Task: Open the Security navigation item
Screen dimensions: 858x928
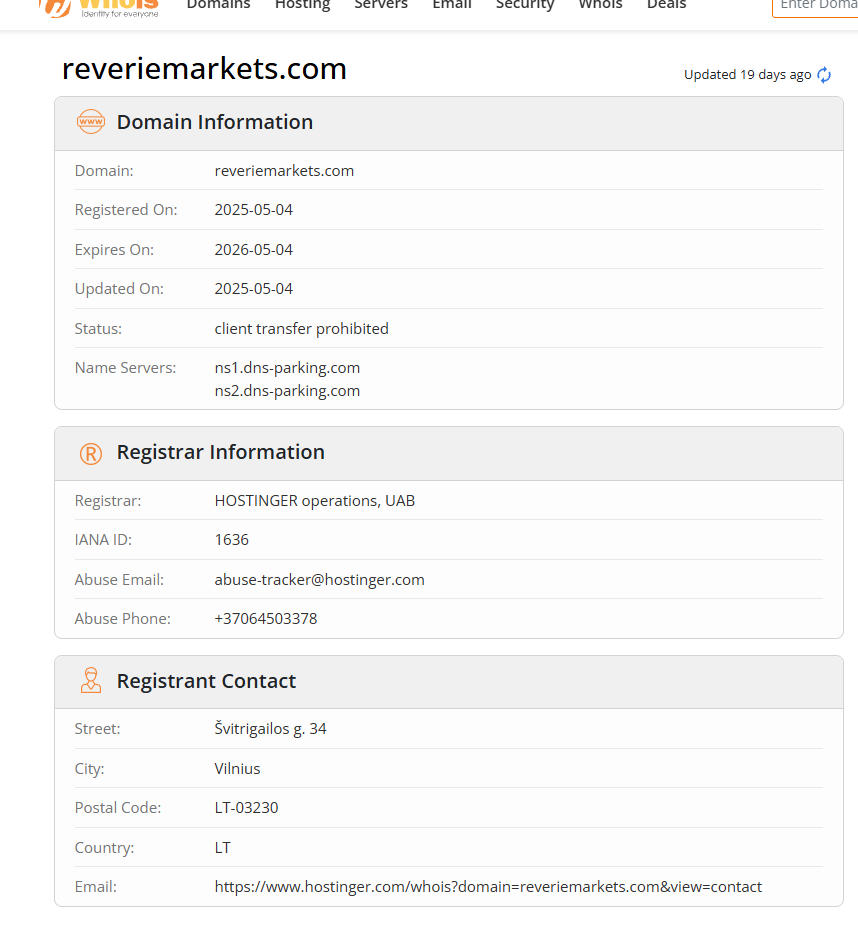Action: [x=525, y=5]
